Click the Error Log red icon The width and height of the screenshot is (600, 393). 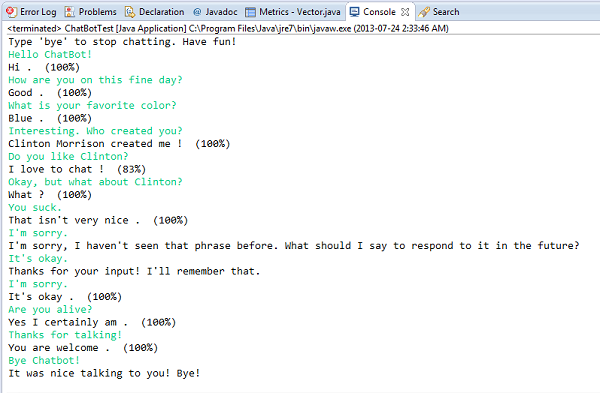pyautogui.click(x=11, y=12)
